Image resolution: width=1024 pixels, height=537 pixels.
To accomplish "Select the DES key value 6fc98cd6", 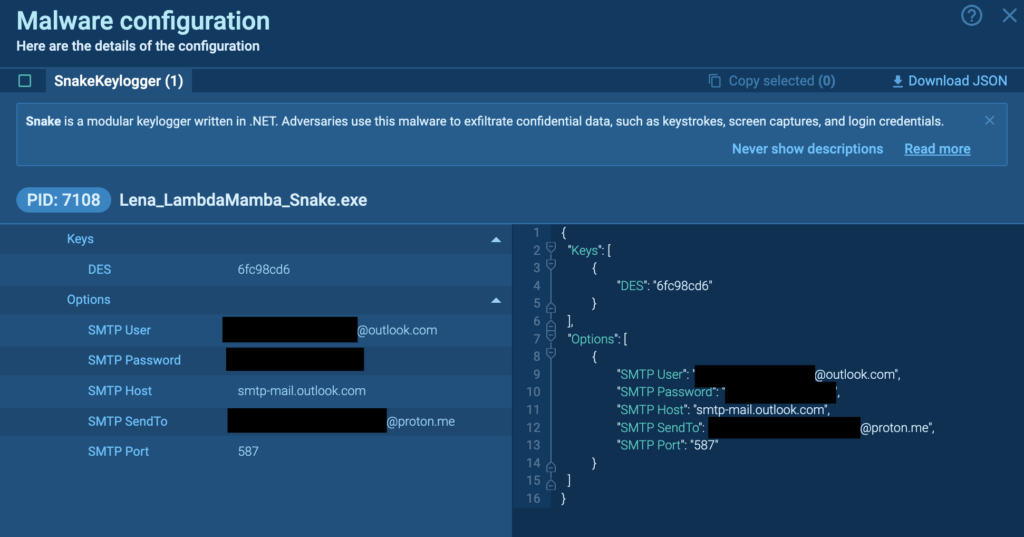I will 264,269.
